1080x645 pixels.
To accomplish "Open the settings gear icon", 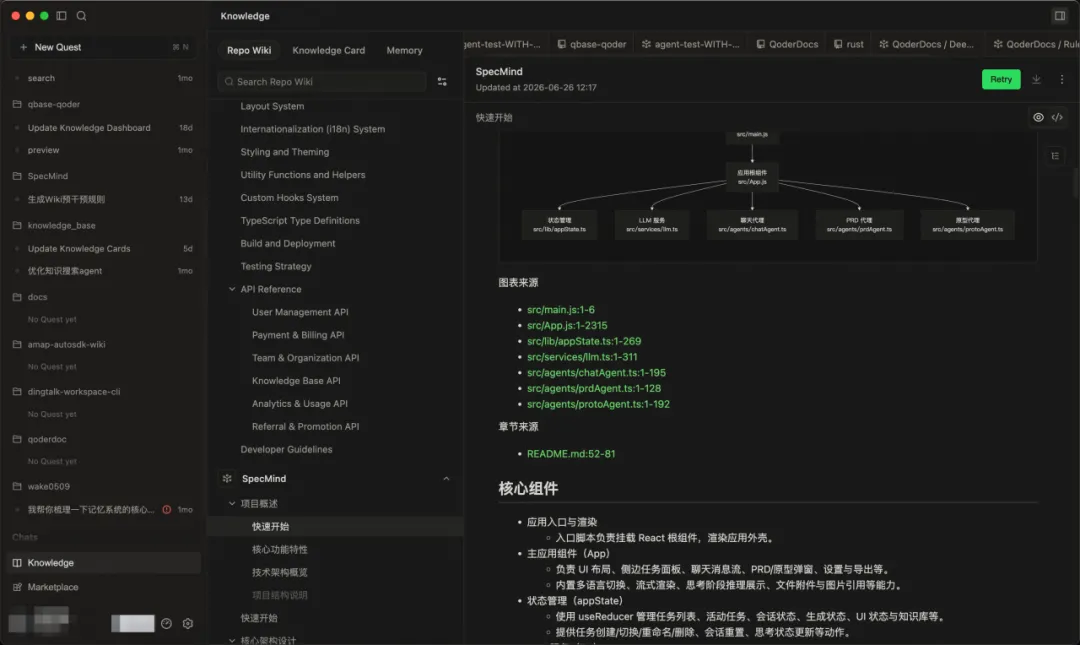I will [188, 623].
